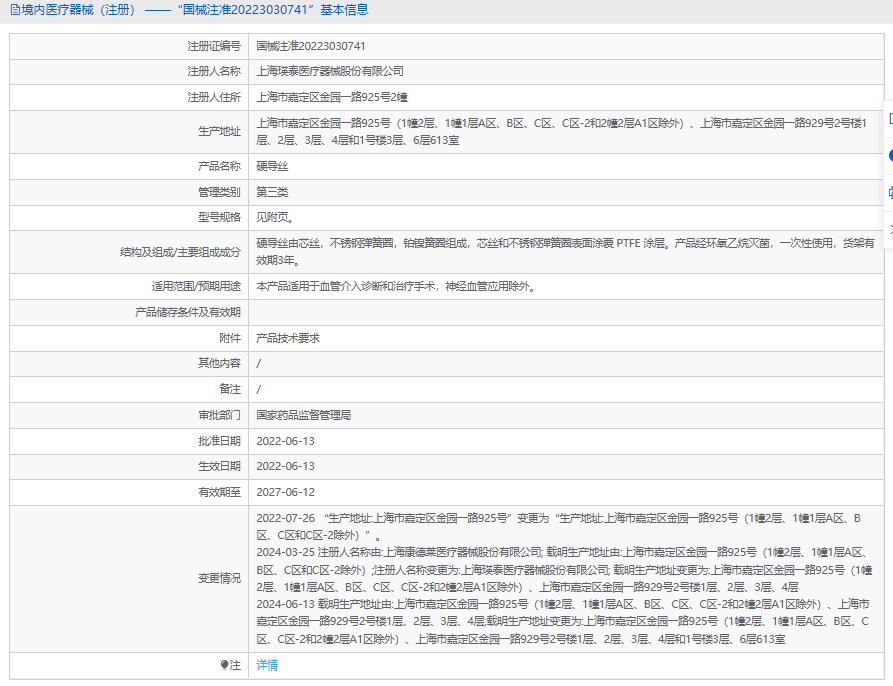The width and height of the screenshot is (893, 686).
Task: Click the 产品名称 label cell
Action: [129, 166]
